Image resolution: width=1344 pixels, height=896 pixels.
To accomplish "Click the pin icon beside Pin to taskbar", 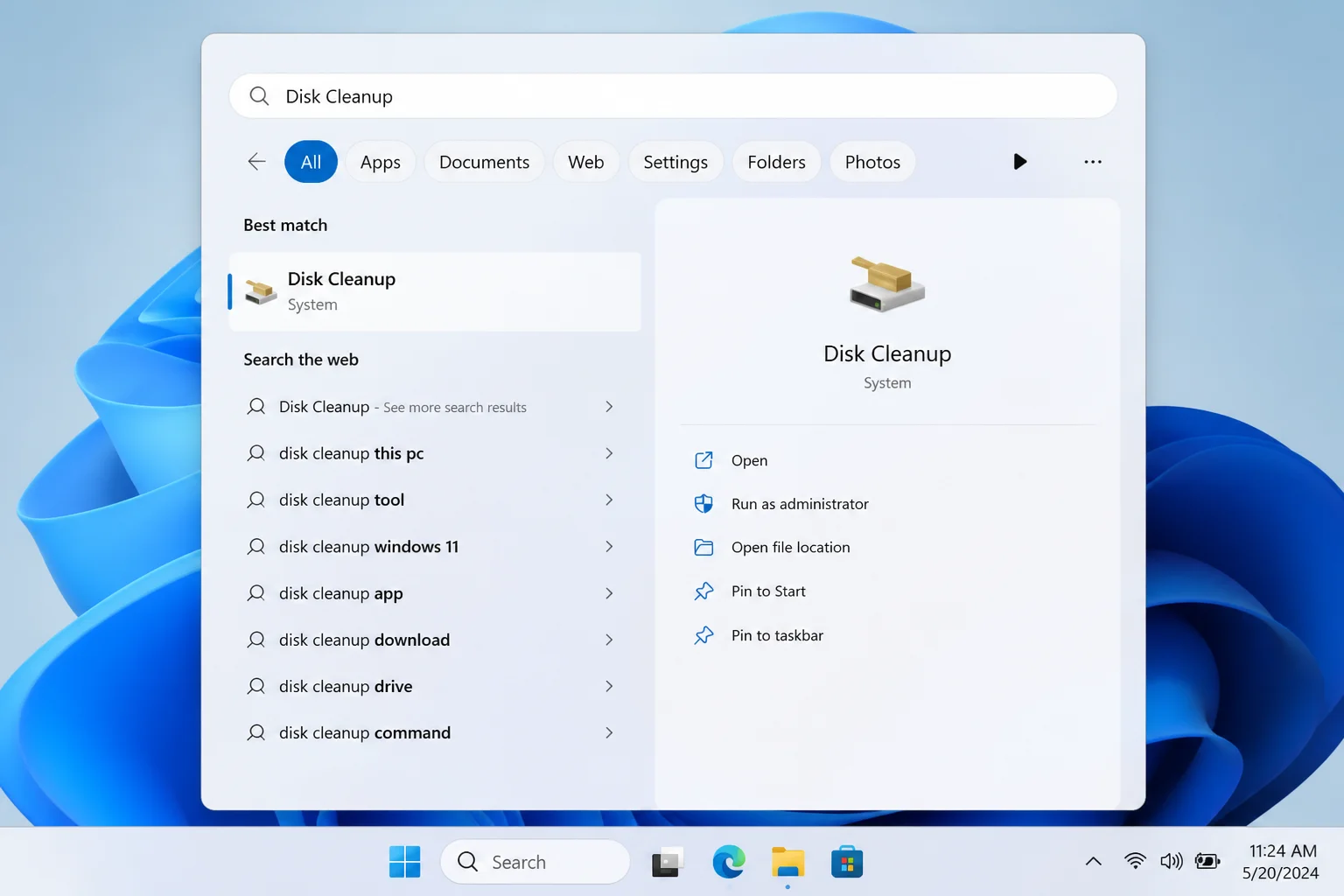I will point(703,635).
